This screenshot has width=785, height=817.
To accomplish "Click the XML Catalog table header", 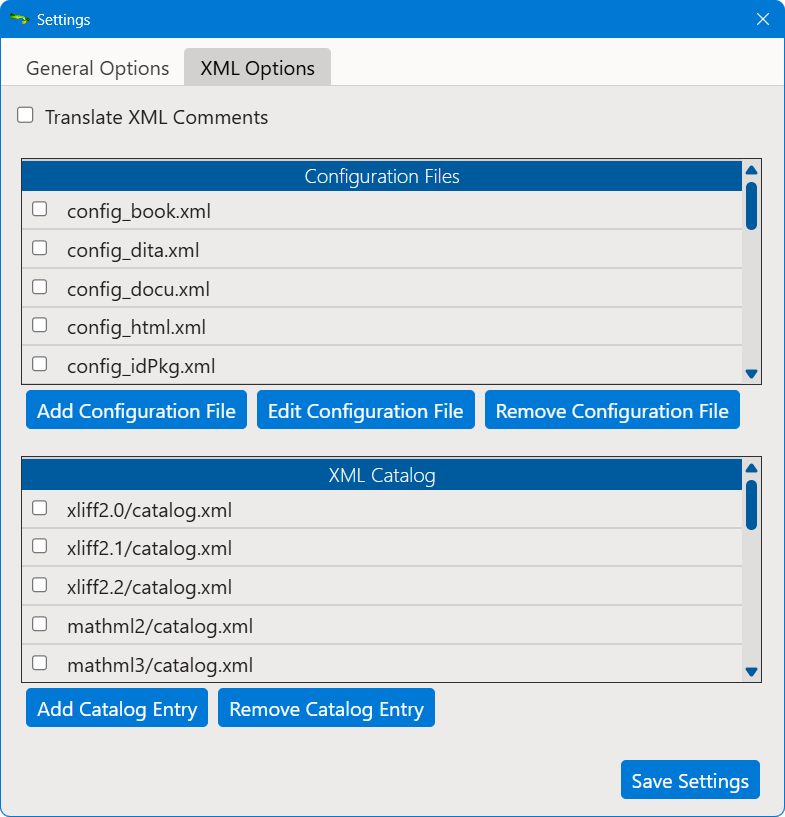I will coord(382,475).
